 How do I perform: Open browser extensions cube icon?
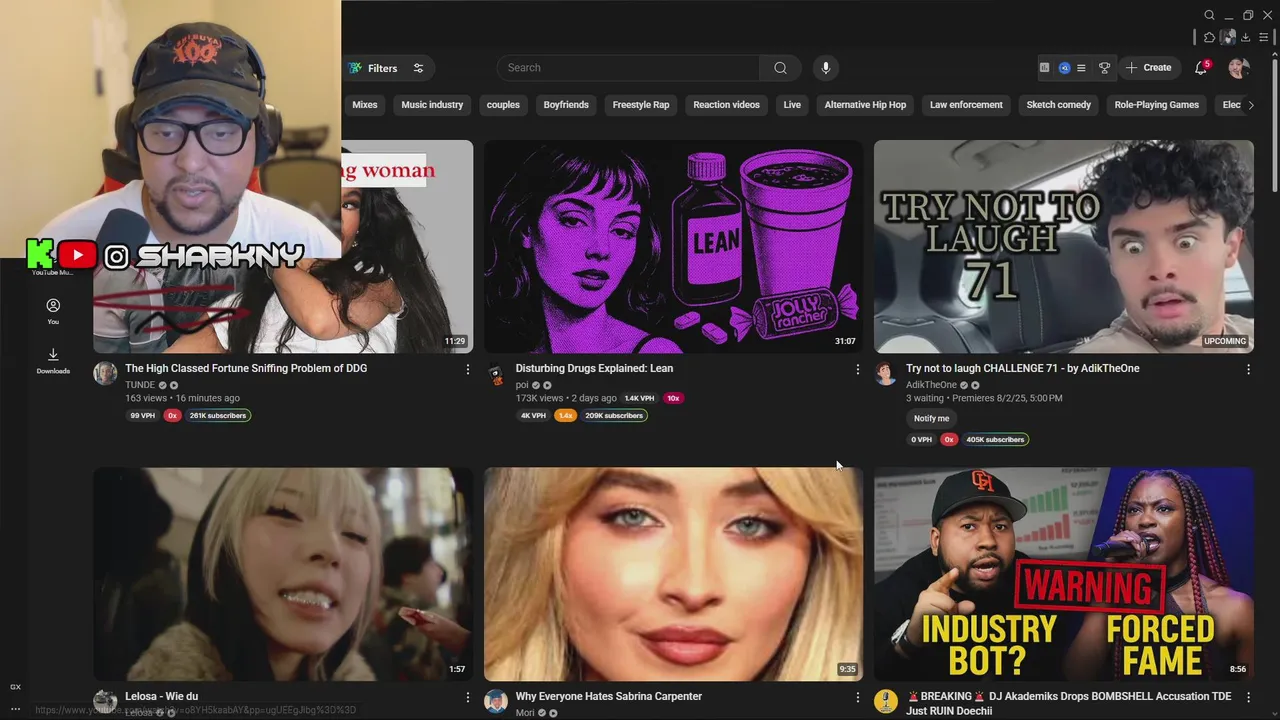tap(1209, 37)
